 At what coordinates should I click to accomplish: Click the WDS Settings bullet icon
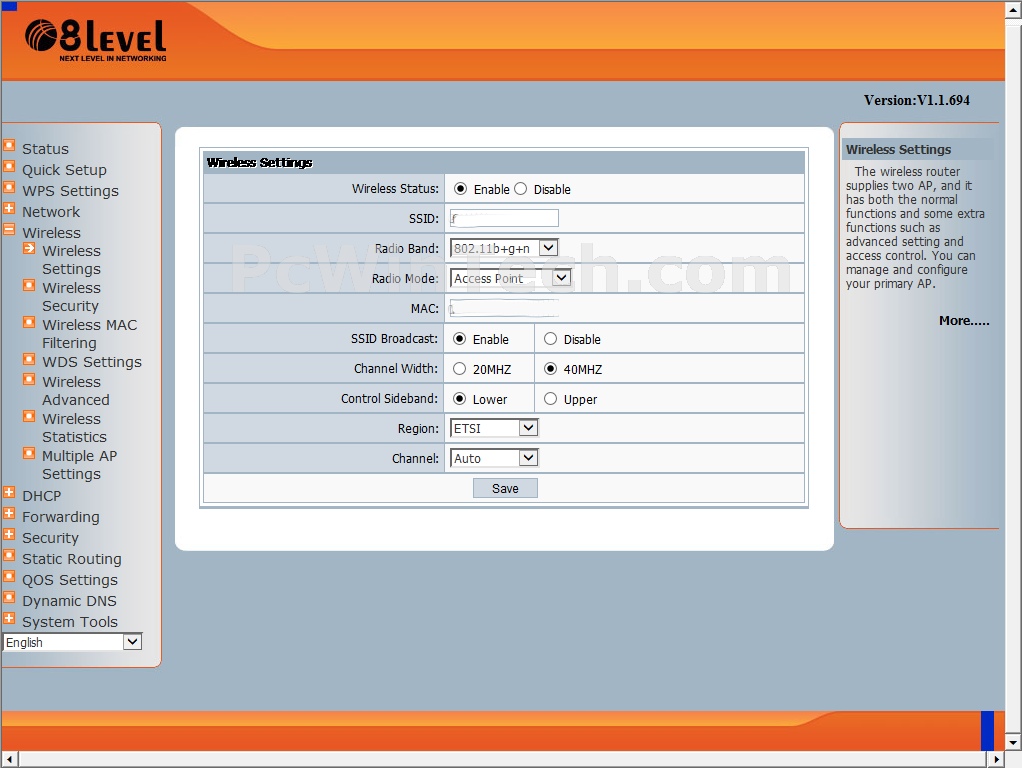(x=30, y=360)
